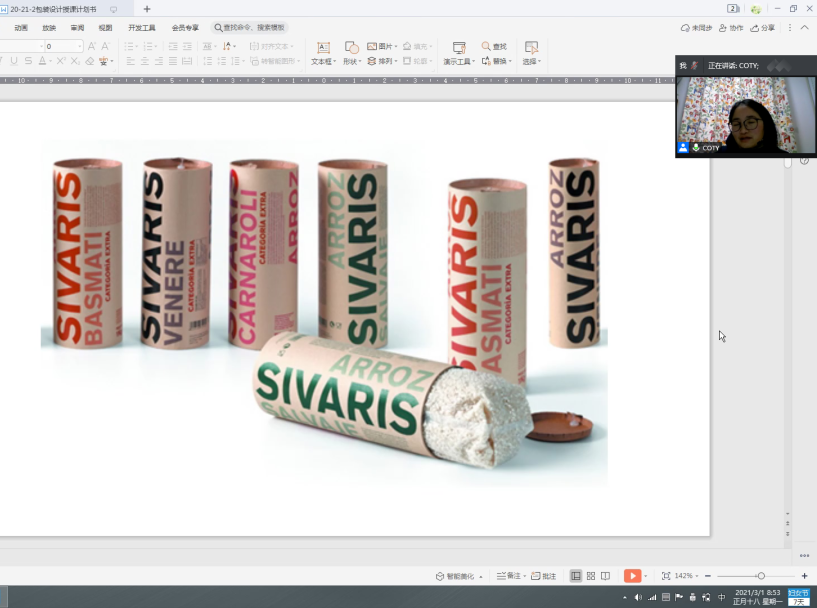
Task: Collapse the ribbon with the chevron
Action: point(805,28)
